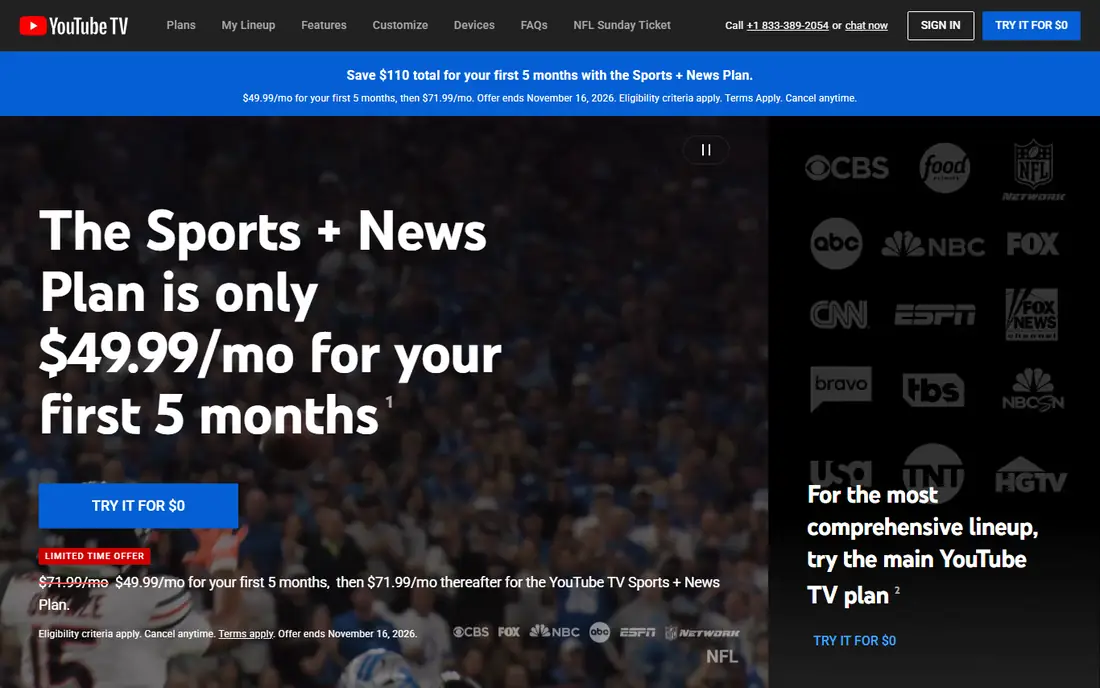
Task: Open the Plans menu item
Action: coord(181,25)
